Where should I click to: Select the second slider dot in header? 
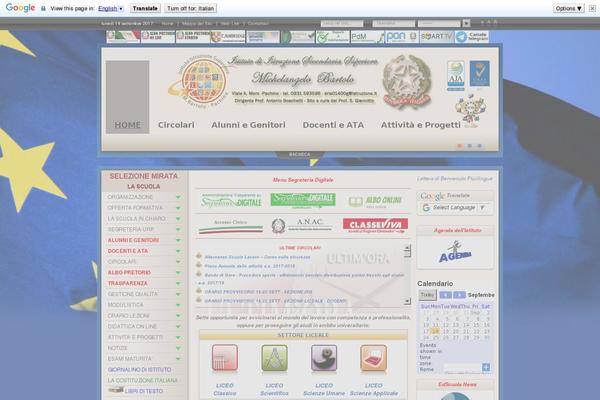tap(470, 146)
